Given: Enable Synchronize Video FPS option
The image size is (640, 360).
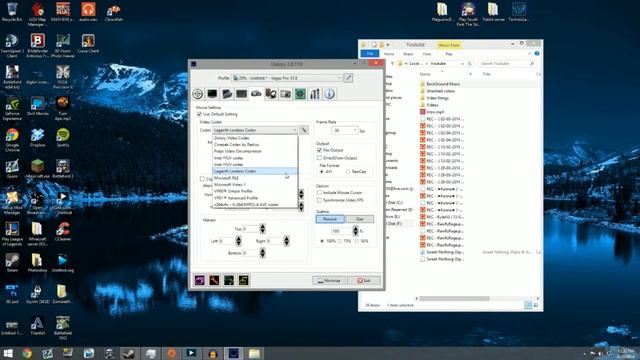Looking at the screenshot, I should point(319,200).
